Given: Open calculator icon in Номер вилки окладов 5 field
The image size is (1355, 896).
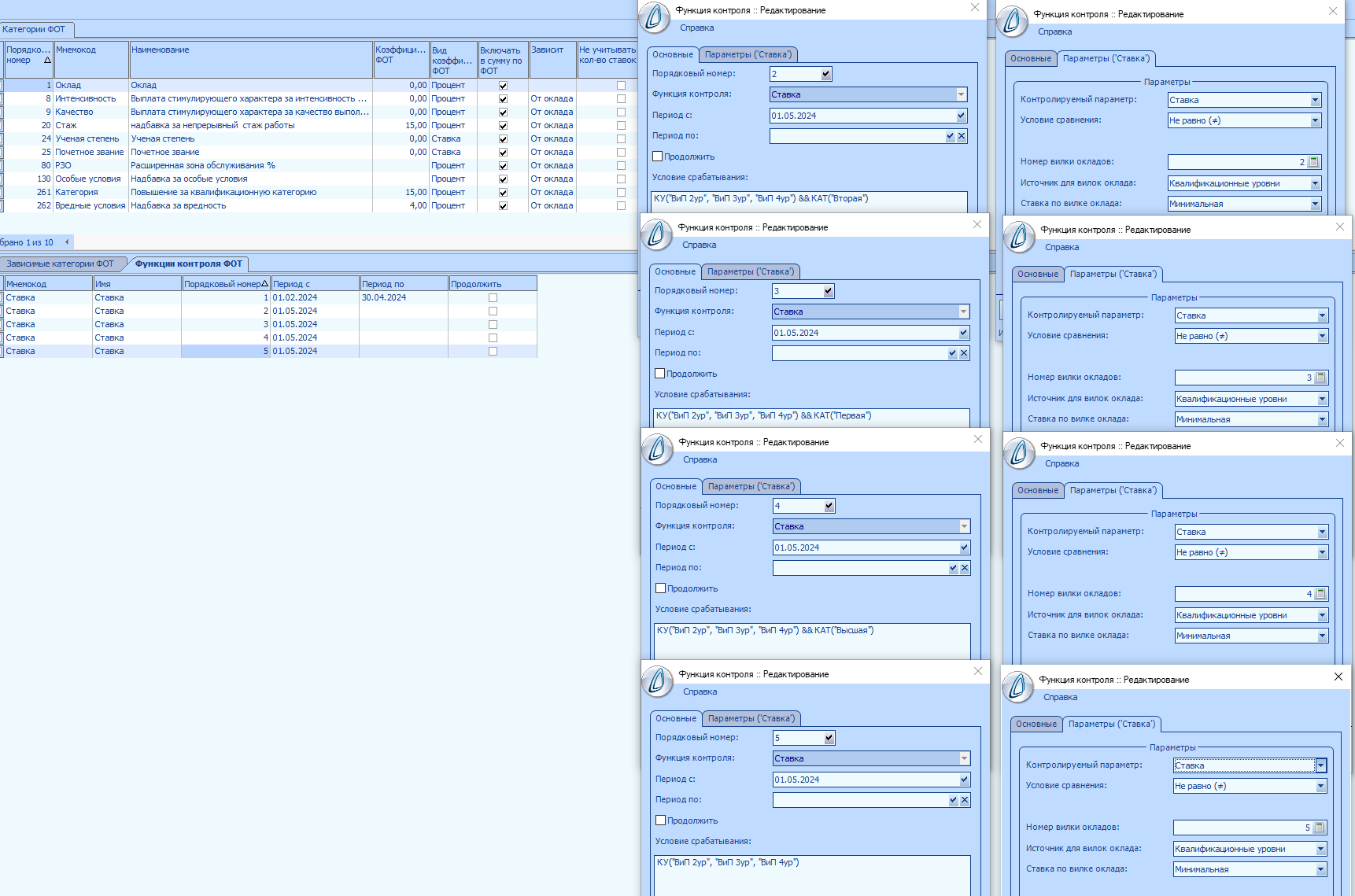Looking at the screenshot, I should point(1319,828).
